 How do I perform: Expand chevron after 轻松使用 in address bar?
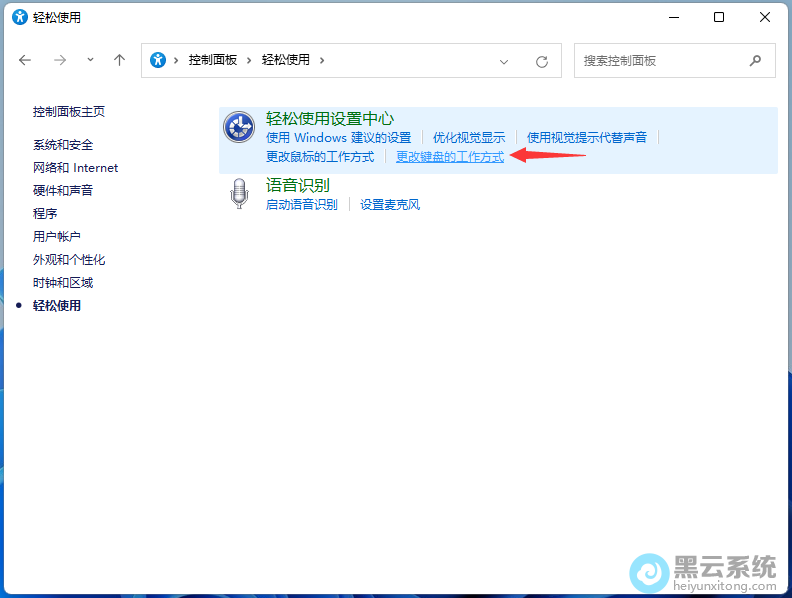[x=322, y=60]
